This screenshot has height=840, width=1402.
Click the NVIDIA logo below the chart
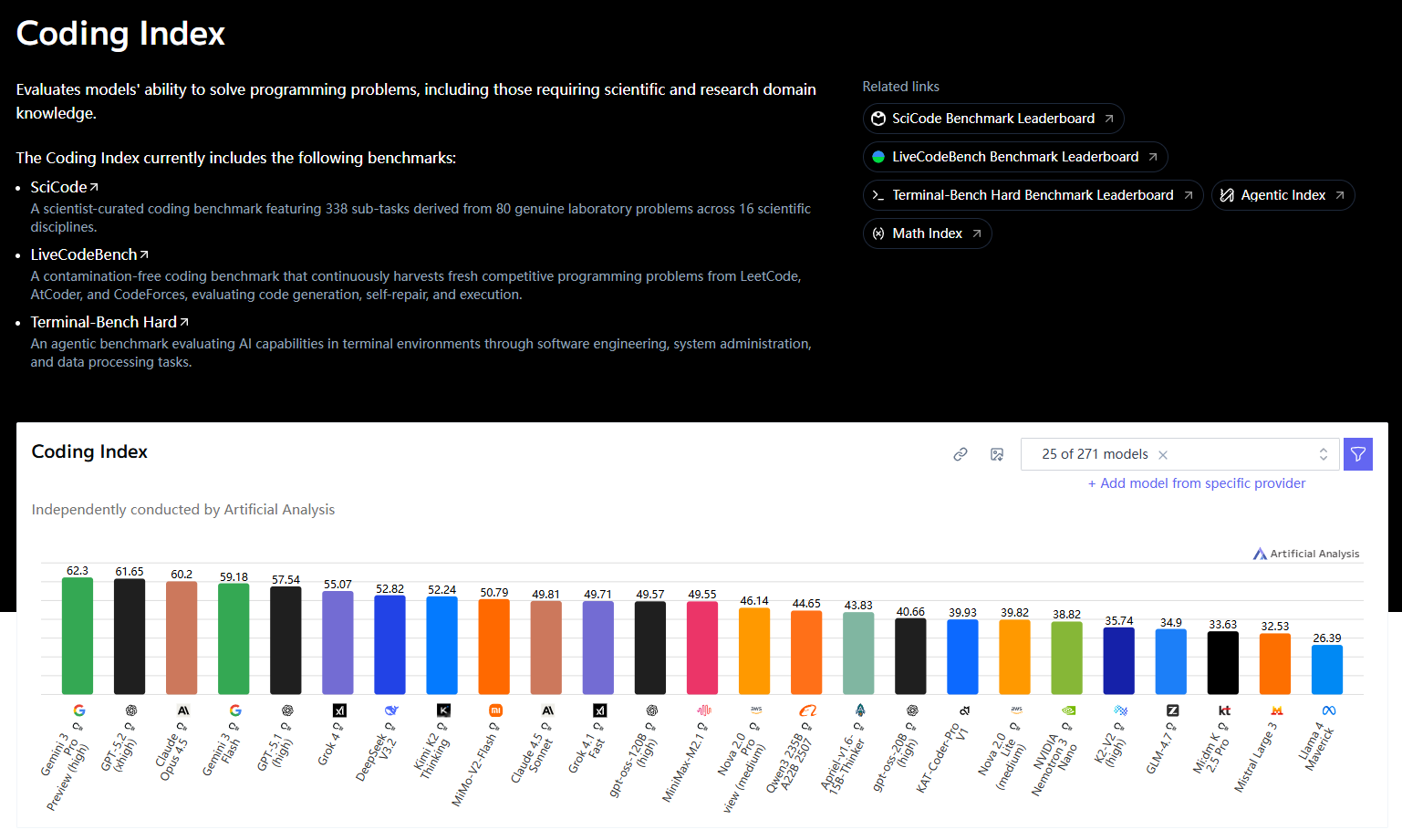click(x=1068, y=710)
